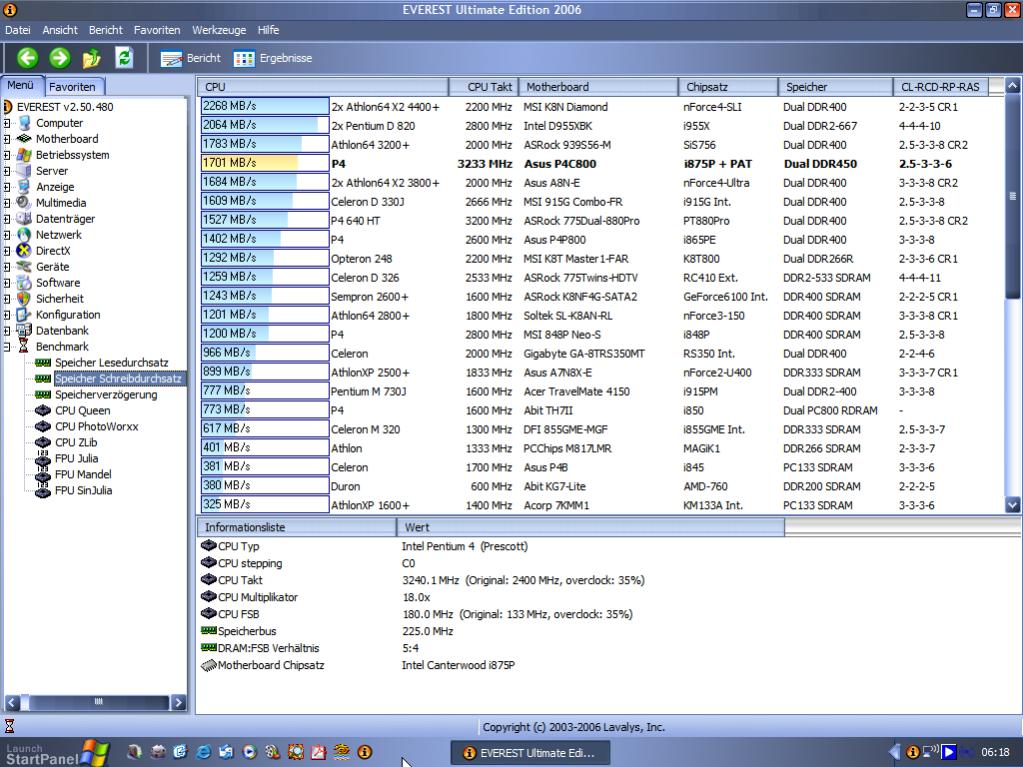
Task: Click the green Back arrow toolbar icon
Action: (x=27, y=58)
